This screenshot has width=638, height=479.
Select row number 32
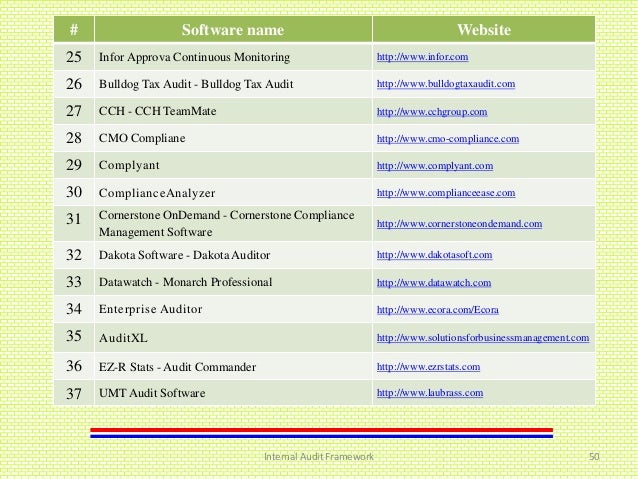[74, 255]
